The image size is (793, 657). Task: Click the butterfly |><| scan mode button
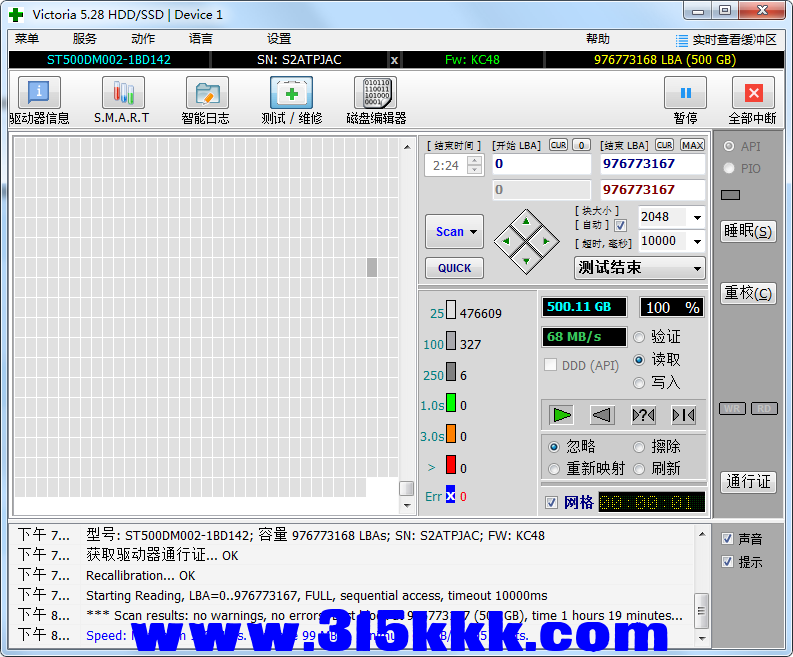[x=684, y=414]
